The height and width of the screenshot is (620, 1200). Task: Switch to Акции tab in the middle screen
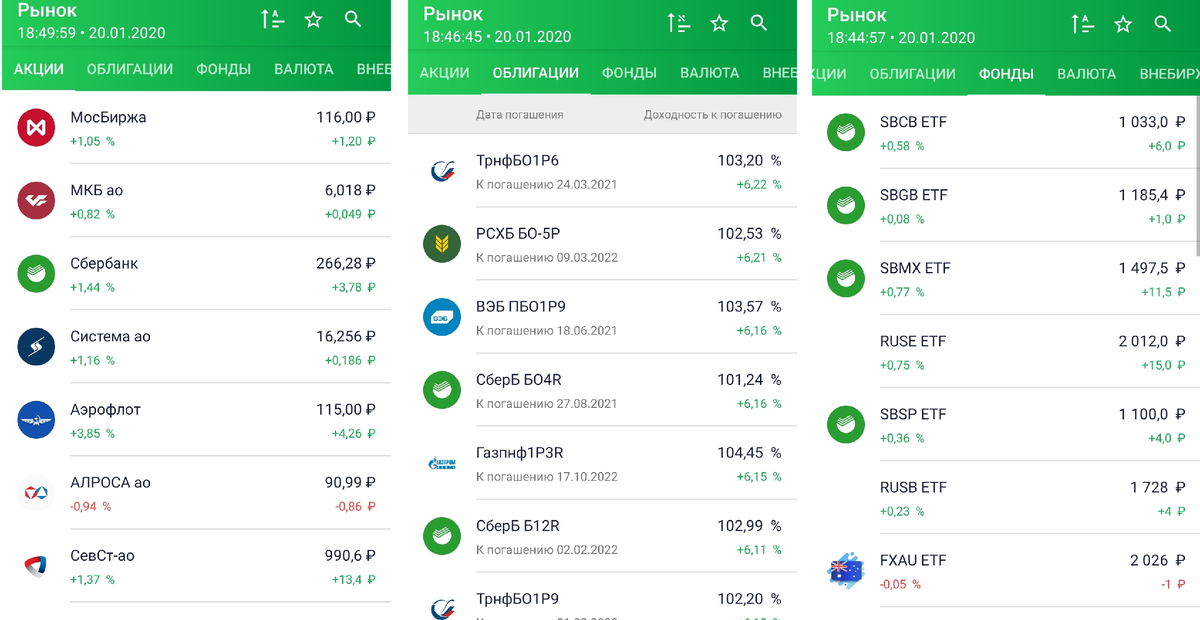tap(445, 73)
